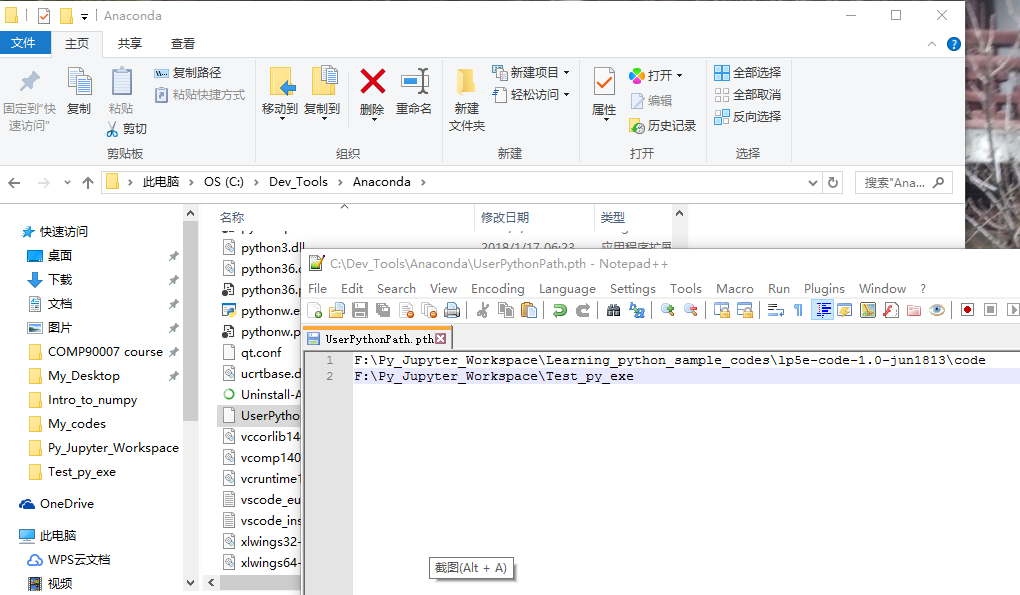
Task: Toggle file monitoring eye icon
Action: pos(937,310)
